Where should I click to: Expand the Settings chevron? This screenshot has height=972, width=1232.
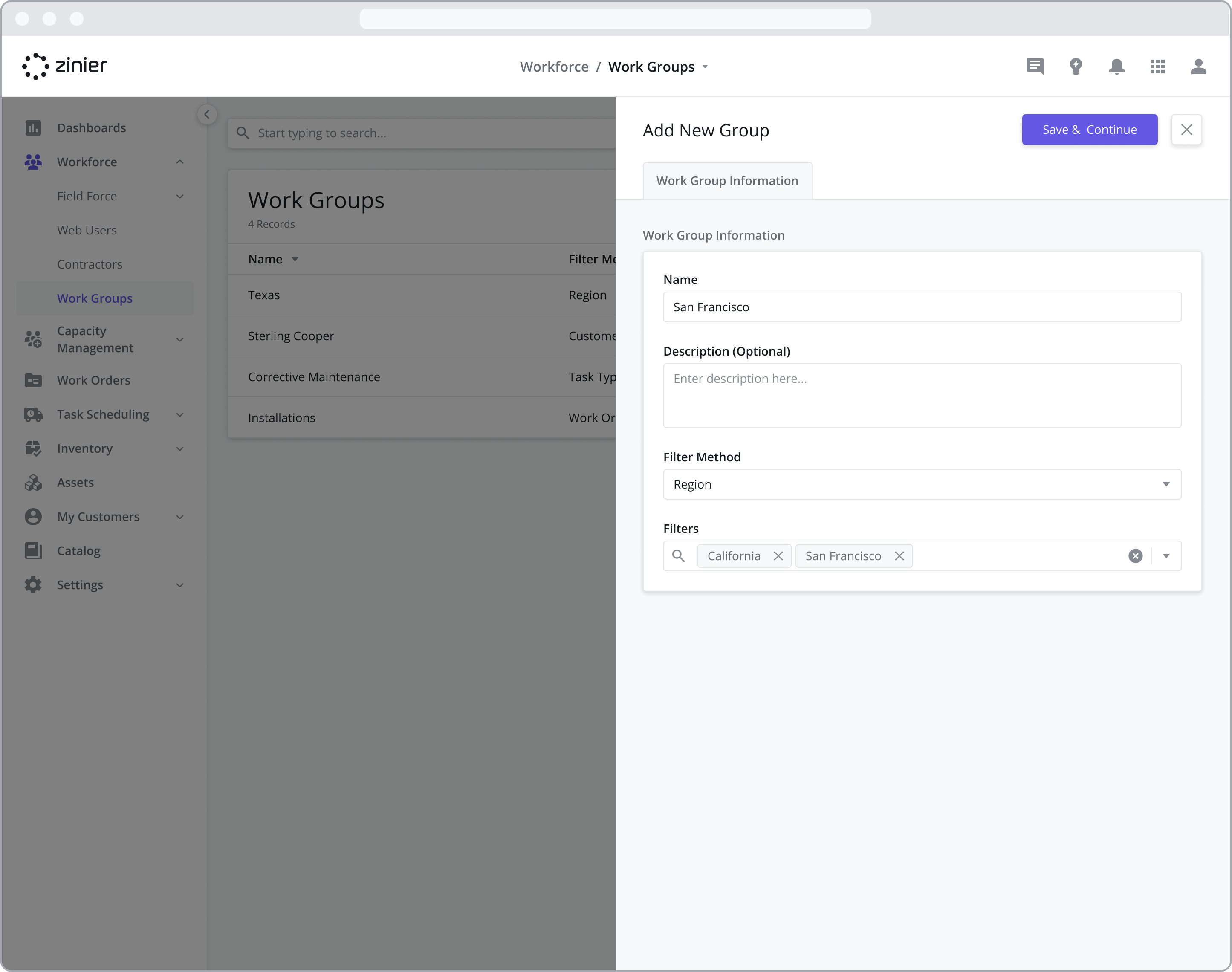click(x=180, y=586)
